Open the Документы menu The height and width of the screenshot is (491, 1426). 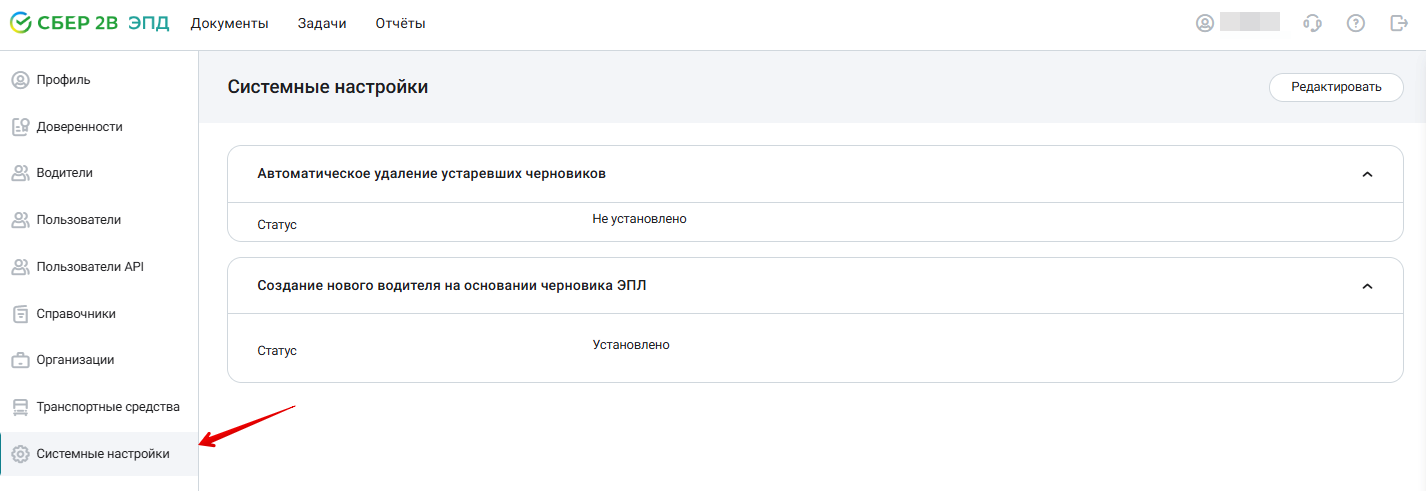tap(230, 24)
